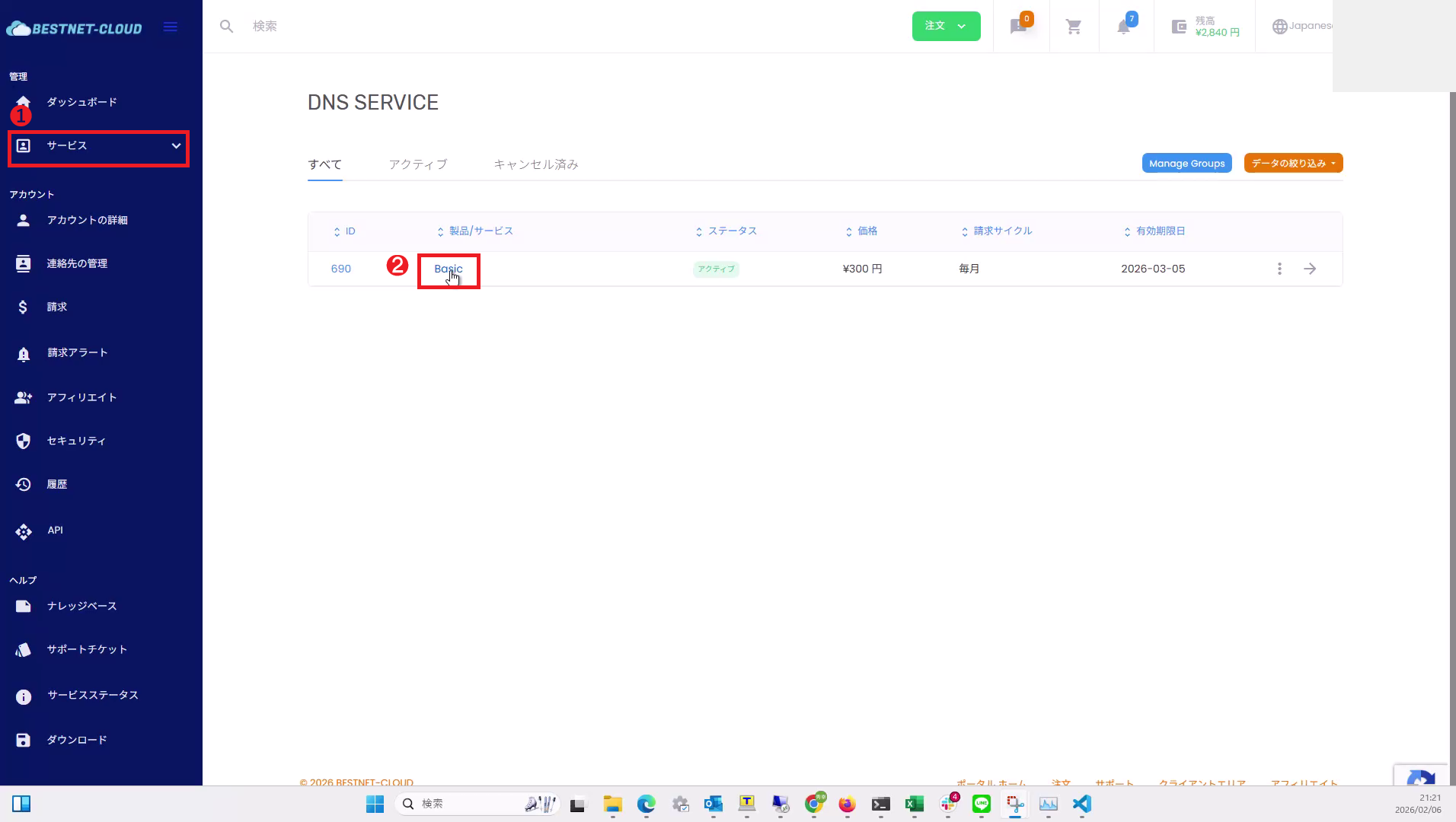Switch to the アクティブ tab

pyautogui.click(x=417, y=164)
